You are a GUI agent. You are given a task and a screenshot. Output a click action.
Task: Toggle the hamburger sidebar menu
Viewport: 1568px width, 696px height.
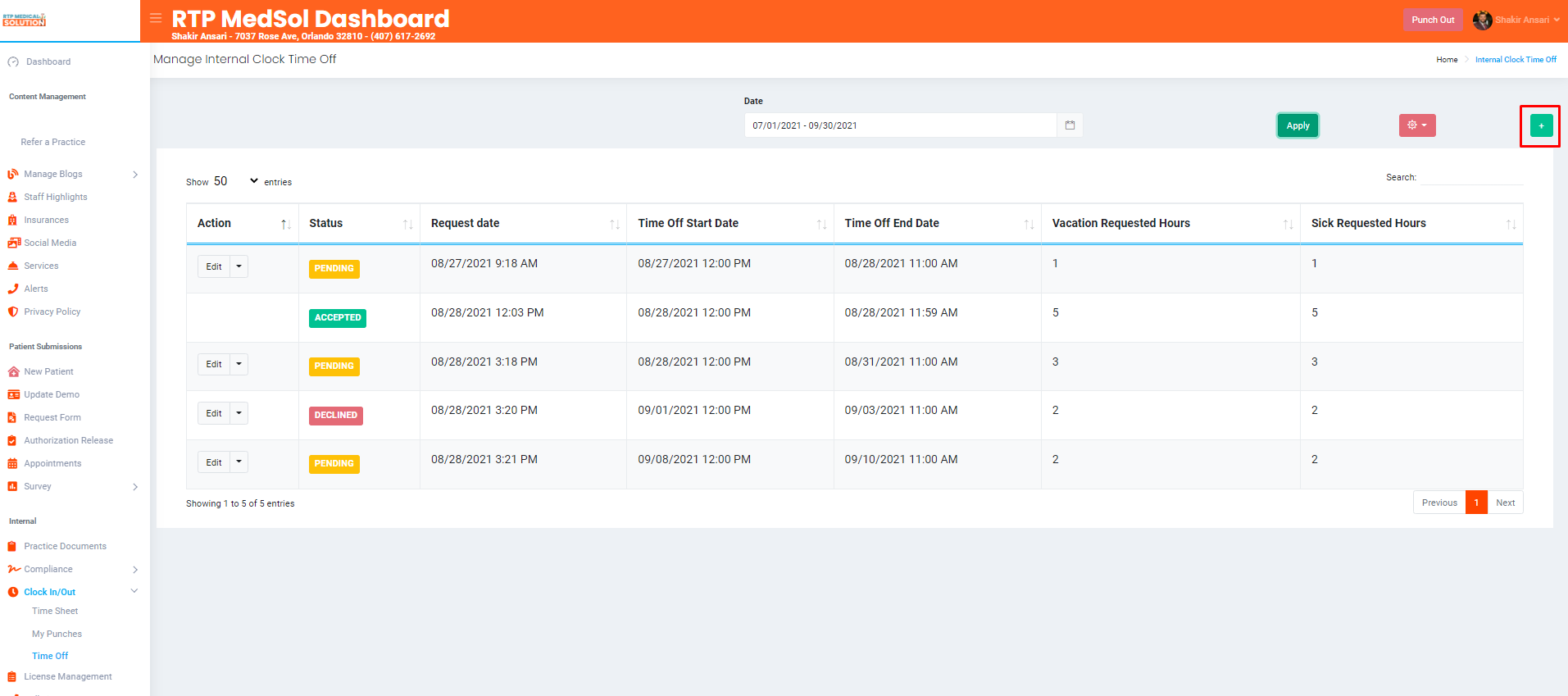point(156,18)
